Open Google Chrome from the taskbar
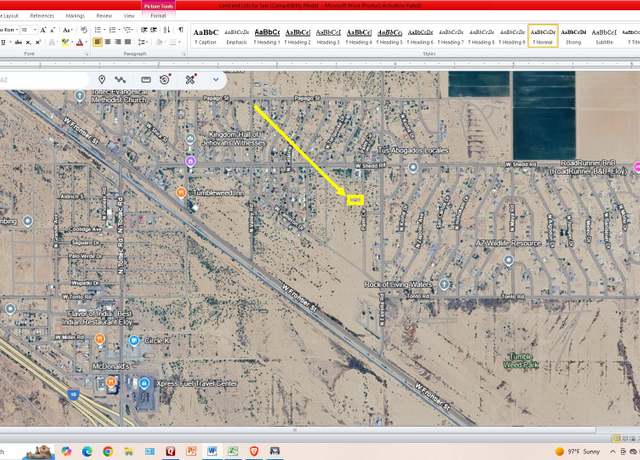Screen dimensions: 640x460 point(108,451)
